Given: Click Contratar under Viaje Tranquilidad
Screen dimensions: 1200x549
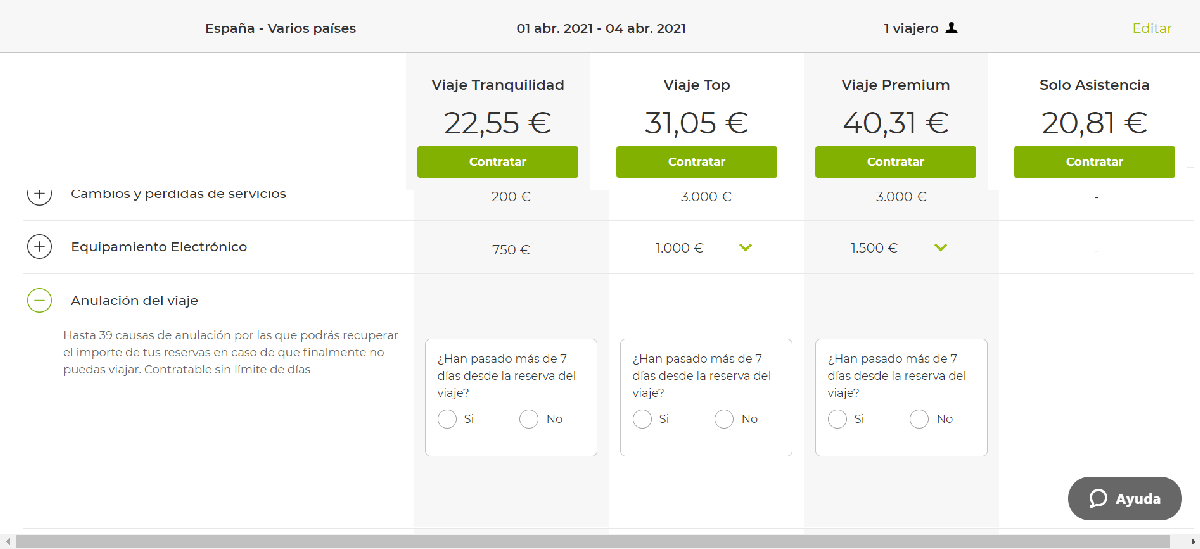Looking at the screenshot, I should pos(497,162).
